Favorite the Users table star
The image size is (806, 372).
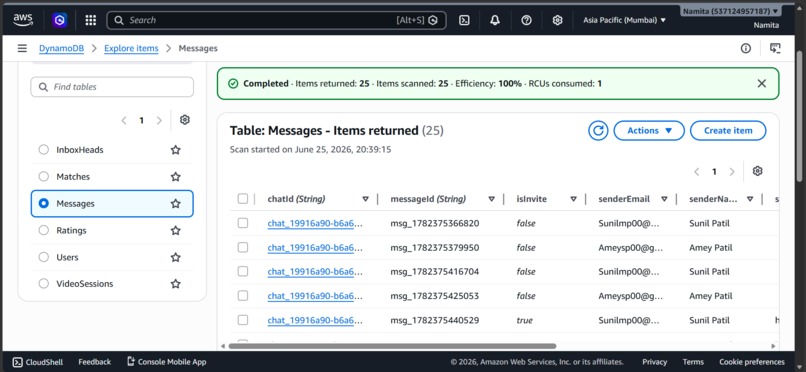point(176,257)
